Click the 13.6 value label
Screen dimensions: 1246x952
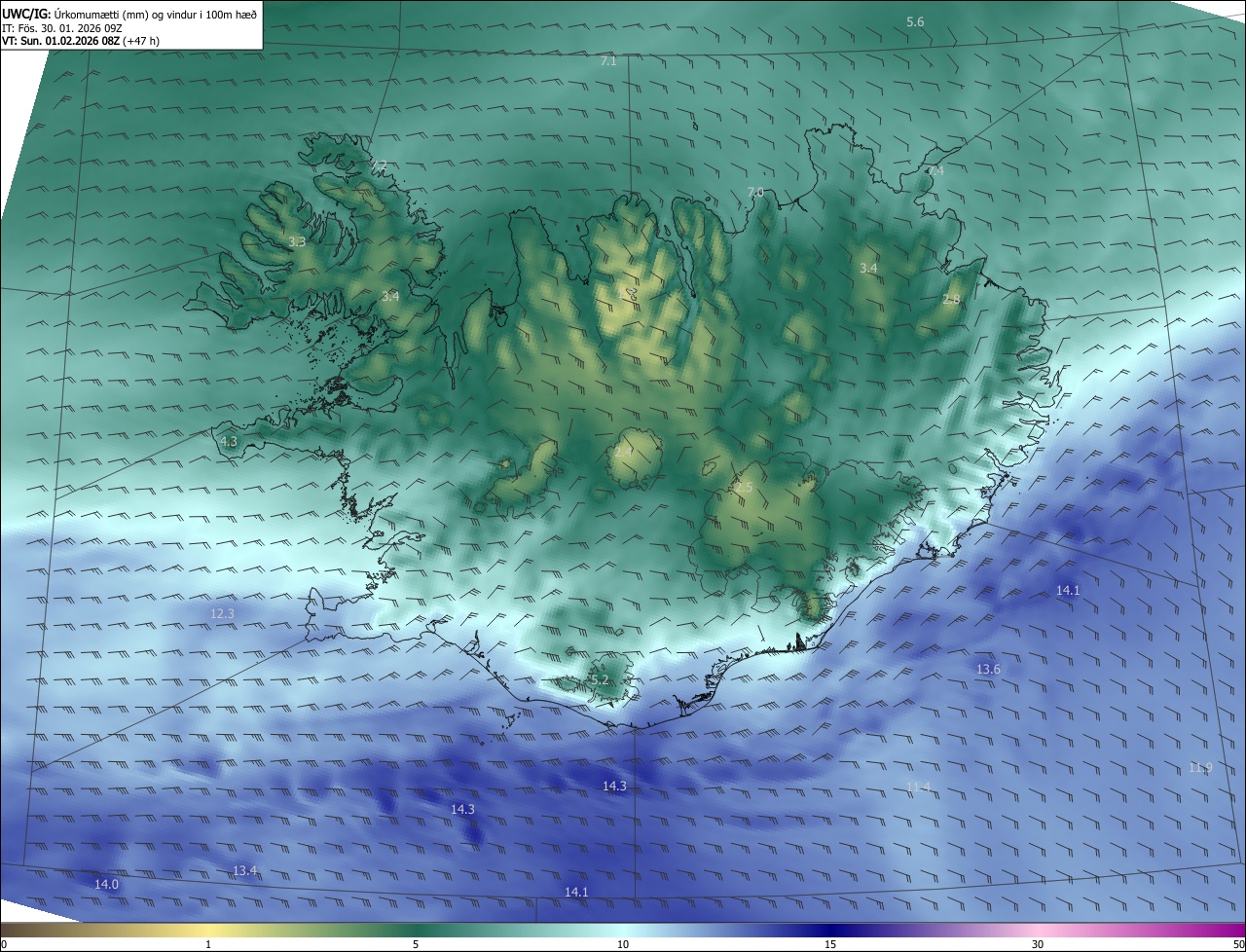988,669
